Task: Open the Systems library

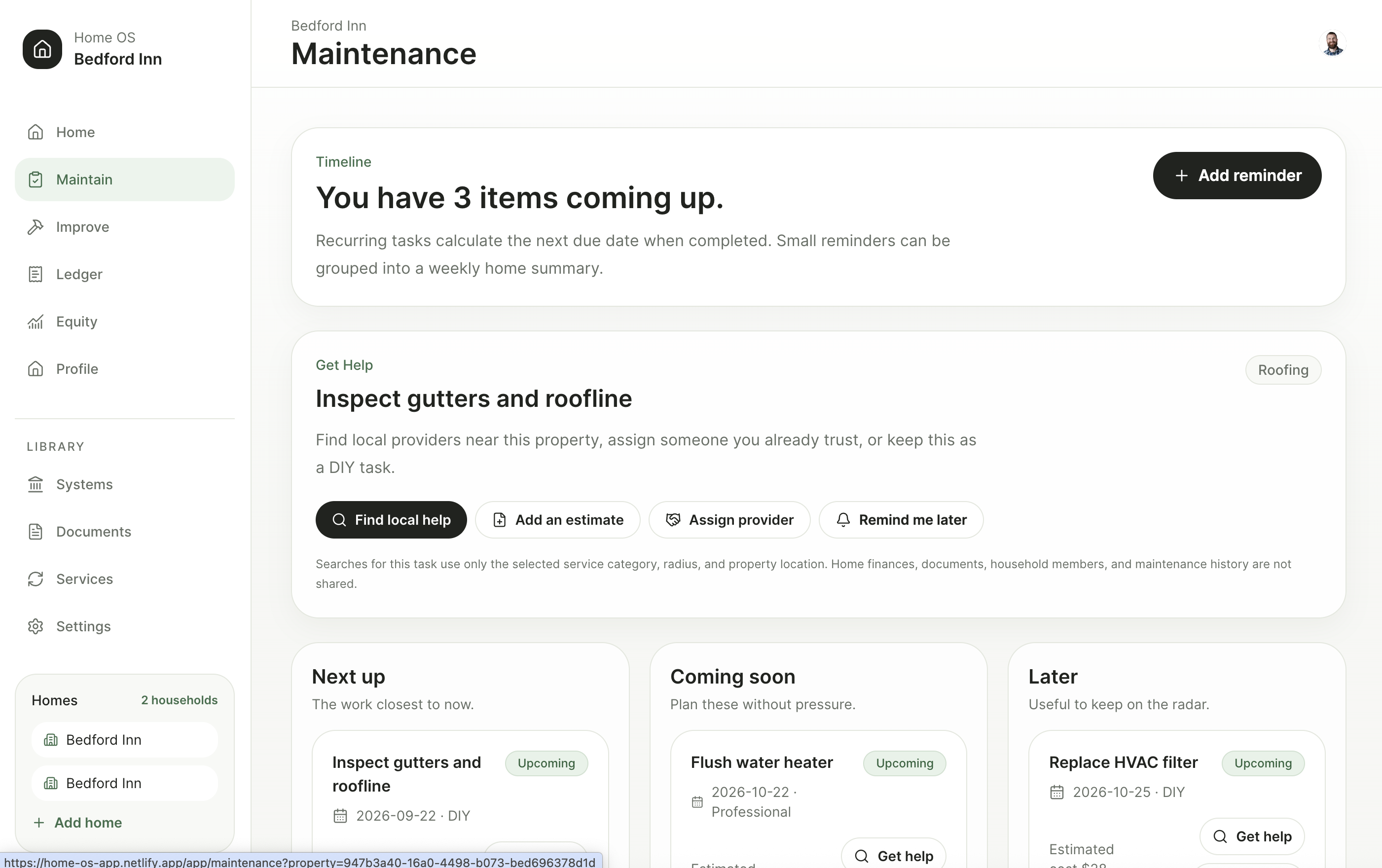Action: coord(125,484)
